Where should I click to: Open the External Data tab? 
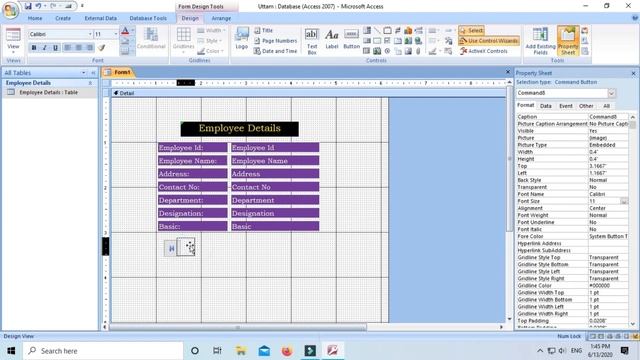(100, 18)
